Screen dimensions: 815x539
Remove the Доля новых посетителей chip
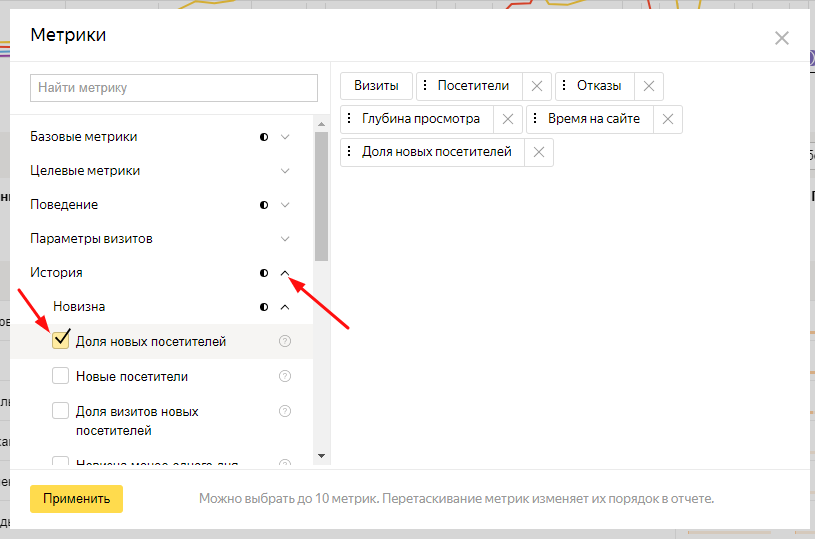(538, 152)
